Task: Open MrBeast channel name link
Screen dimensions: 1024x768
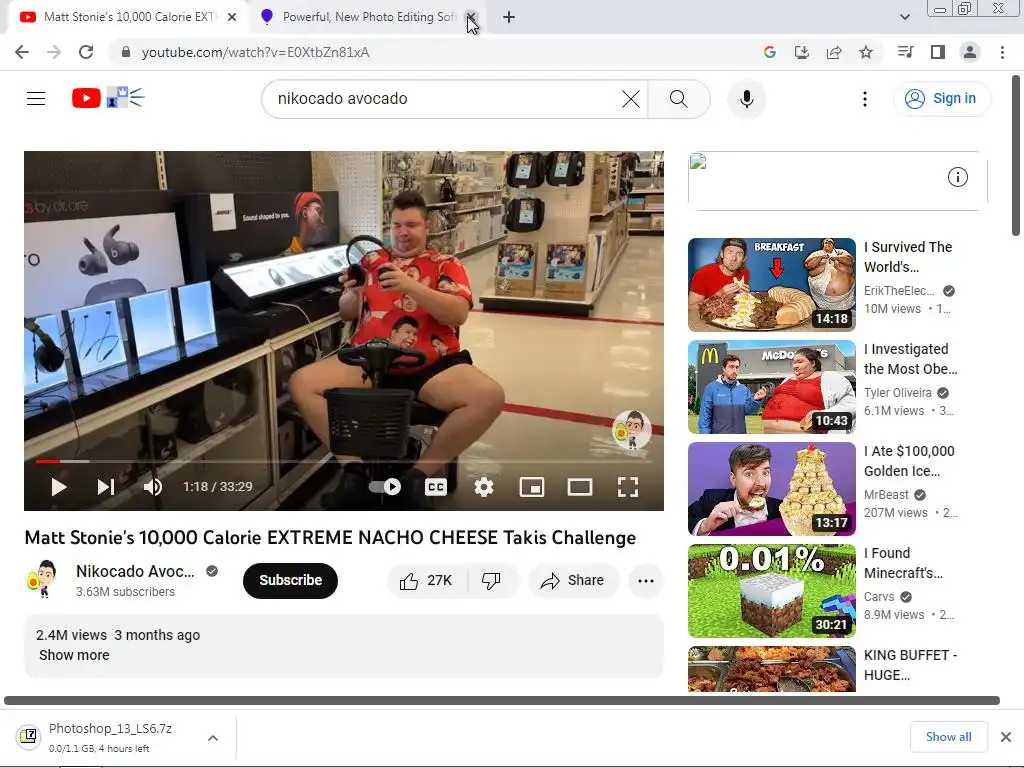Action: 886,495
